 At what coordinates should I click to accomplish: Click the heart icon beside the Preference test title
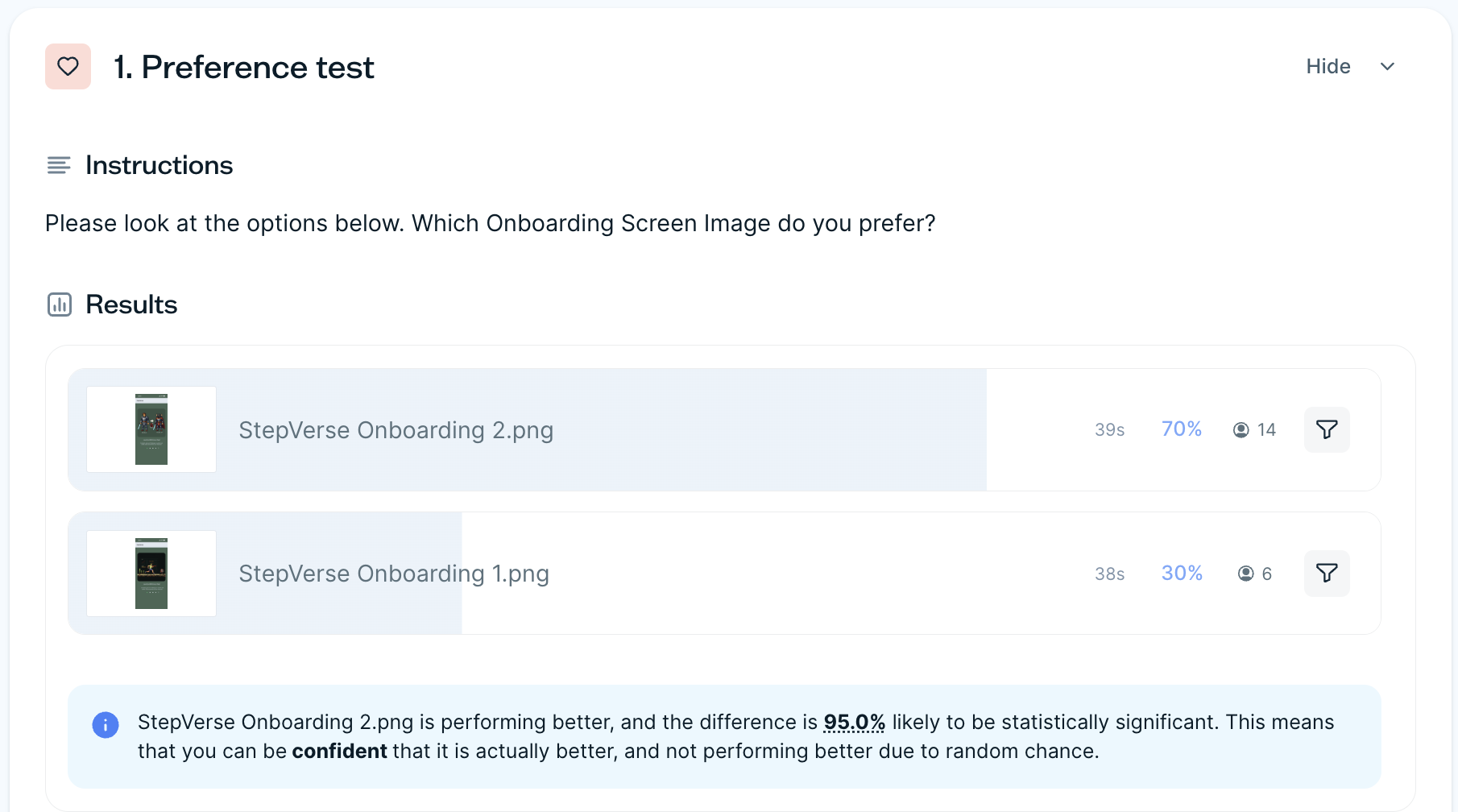click(68, 67)
